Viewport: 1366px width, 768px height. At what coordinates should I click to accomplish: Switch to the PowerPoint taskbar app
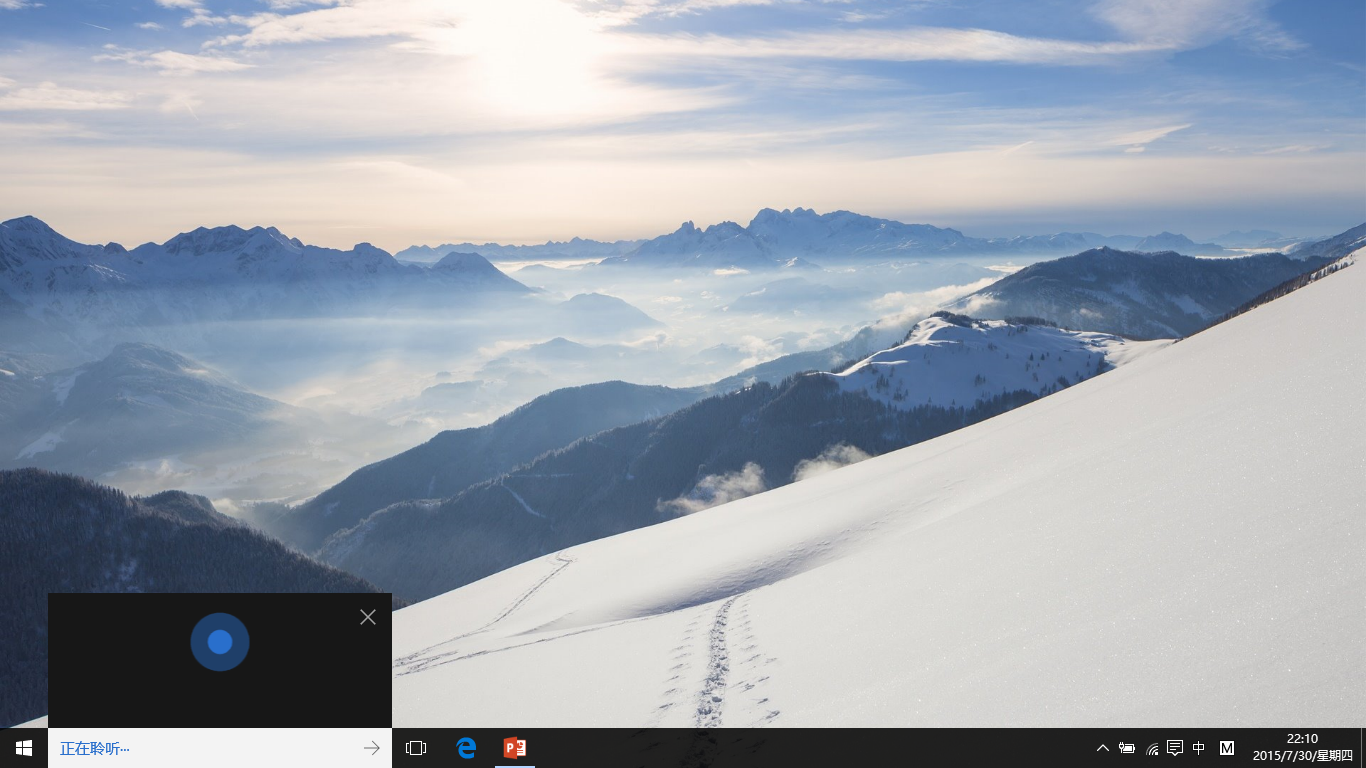[x=515, y=748]
